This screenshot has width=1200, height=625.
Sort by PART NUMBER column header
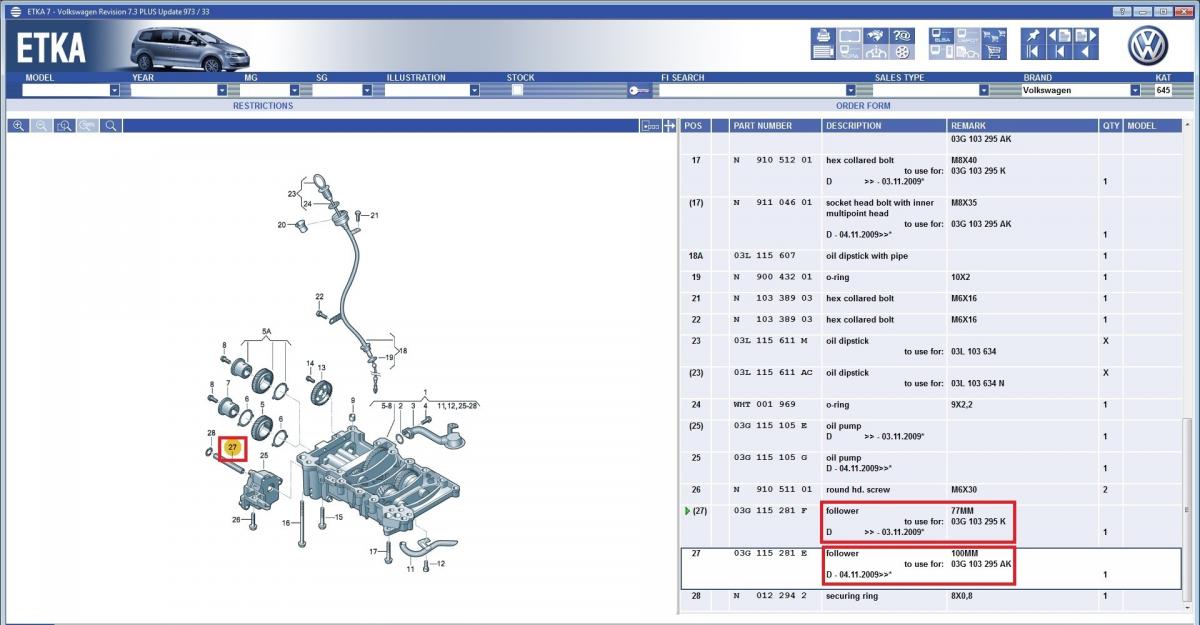pos(775,126)
